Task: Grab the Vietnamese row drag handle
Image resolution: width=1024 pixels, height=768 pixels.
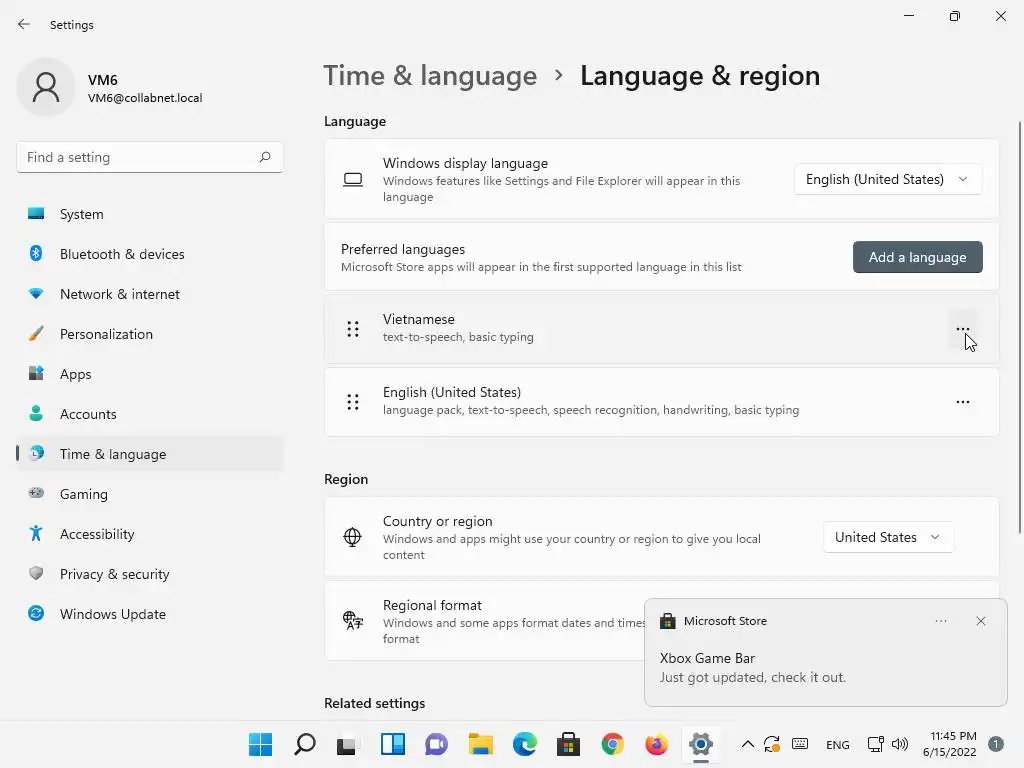Action: (353, 329)
